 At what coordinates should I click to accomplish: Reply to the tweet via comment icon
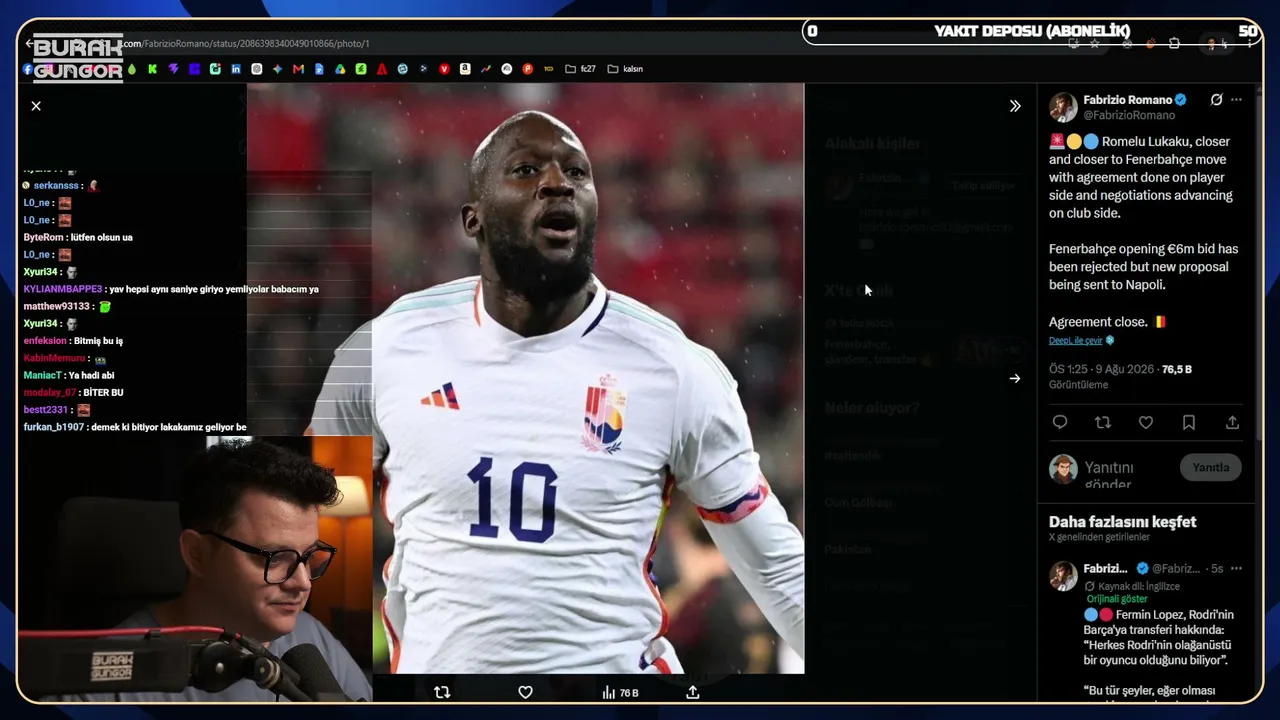(x=1060, y=423)
